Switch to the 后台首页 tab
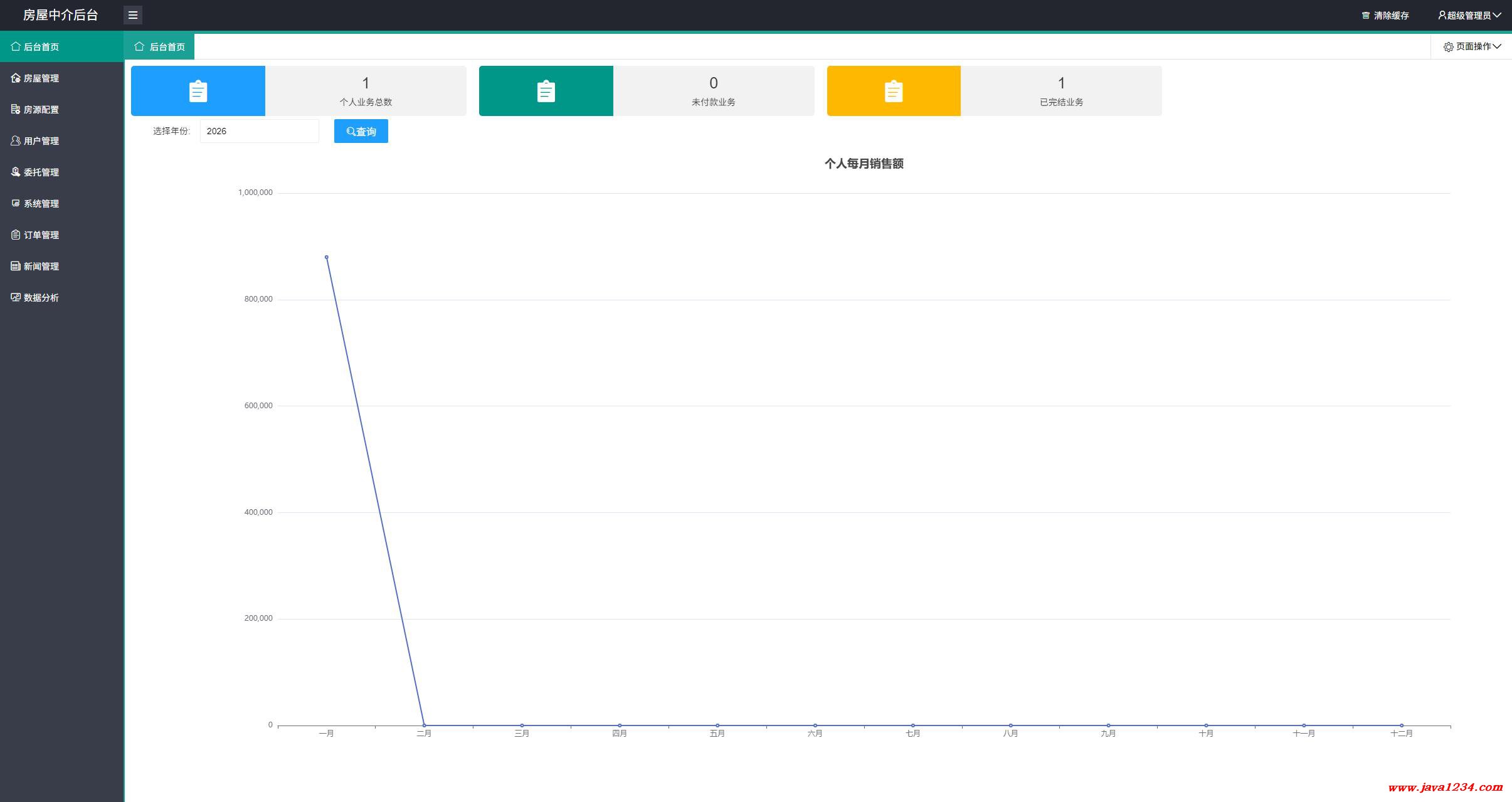Image resolution: width=1512 pixels, height=802 pixels. point(160,46)
